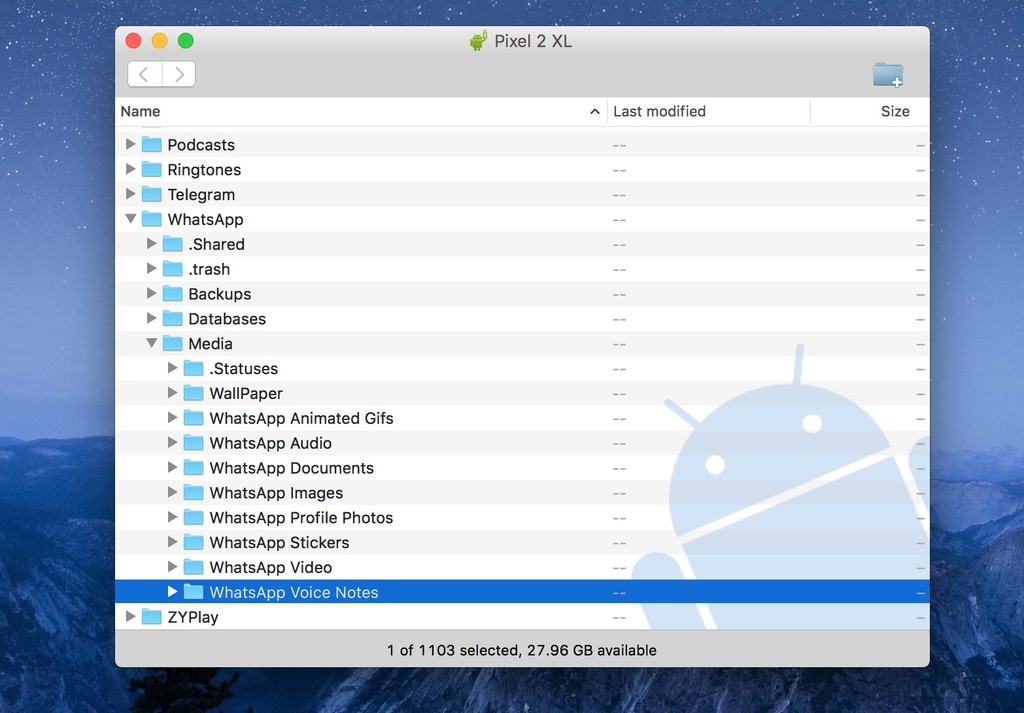Click the Android icon in title bar

click(479, 41)
